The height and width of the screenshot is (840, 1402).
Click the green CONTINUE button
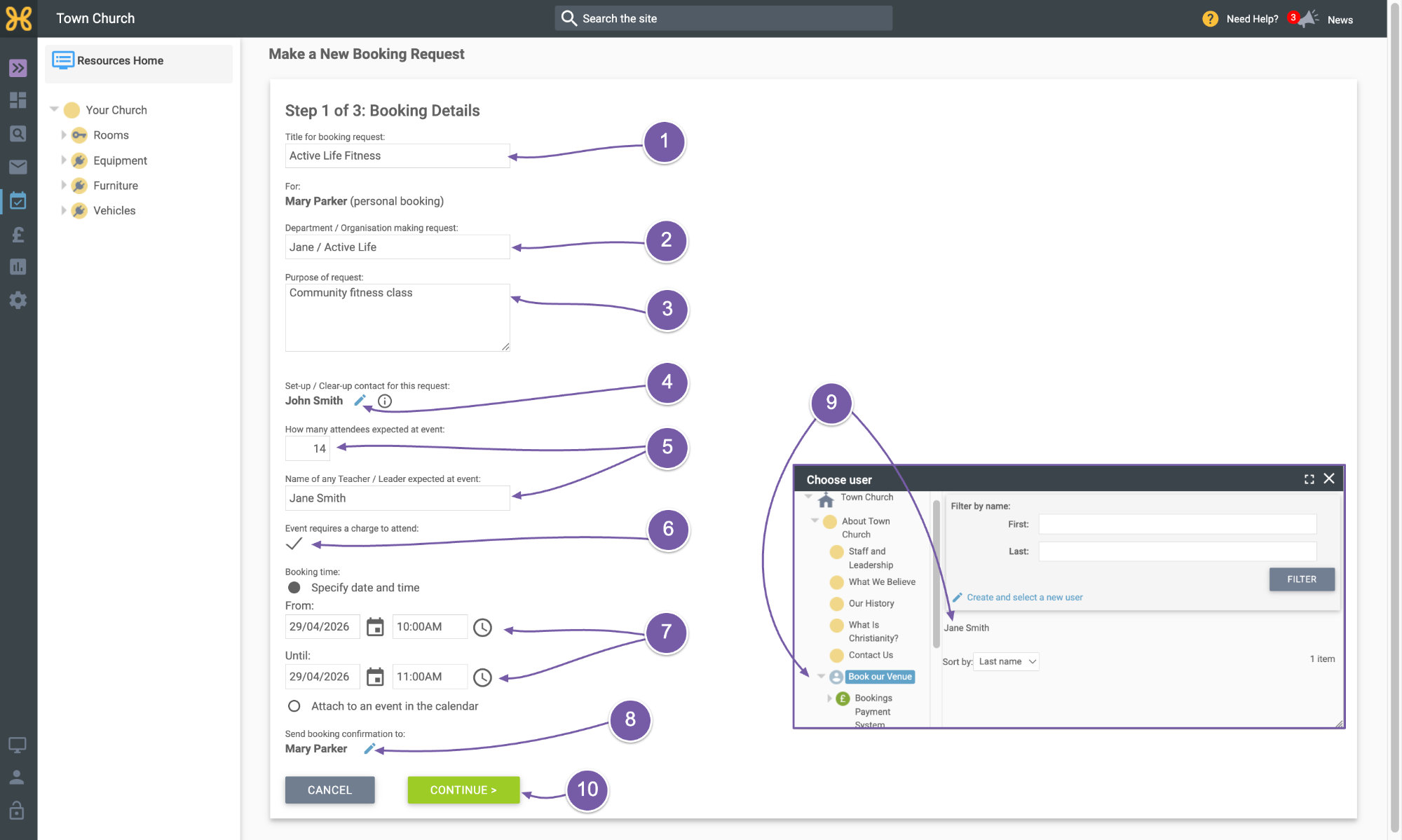(463, 790)
